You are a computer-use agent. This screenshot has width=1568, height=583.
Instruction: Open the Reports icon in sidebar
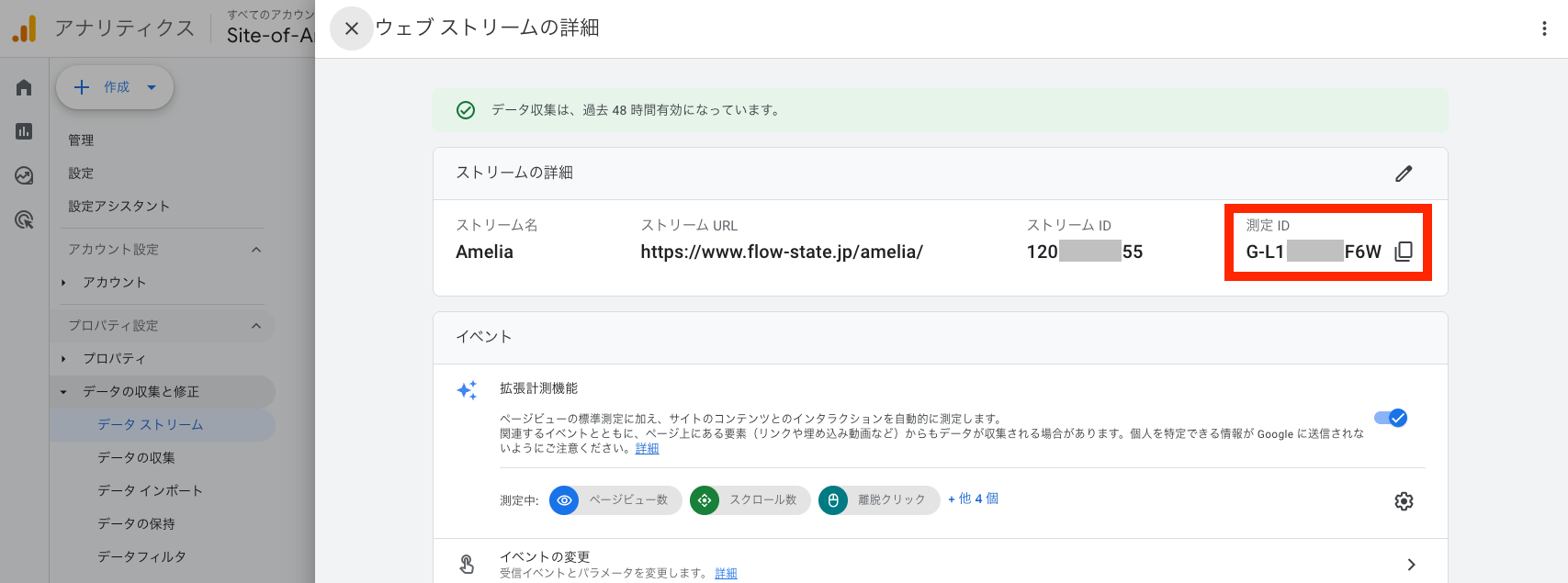tap(24, 131)
